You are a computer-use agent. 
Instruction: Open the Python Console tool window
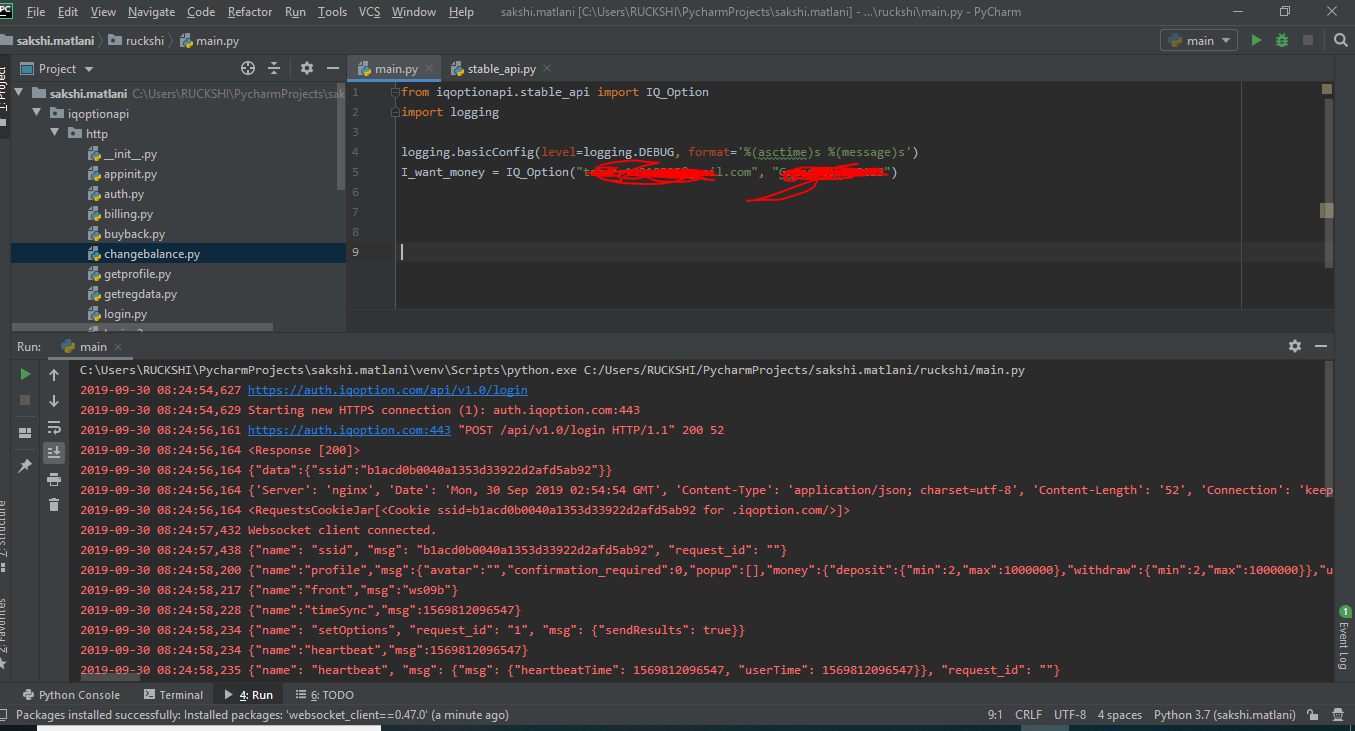point(72,694)
